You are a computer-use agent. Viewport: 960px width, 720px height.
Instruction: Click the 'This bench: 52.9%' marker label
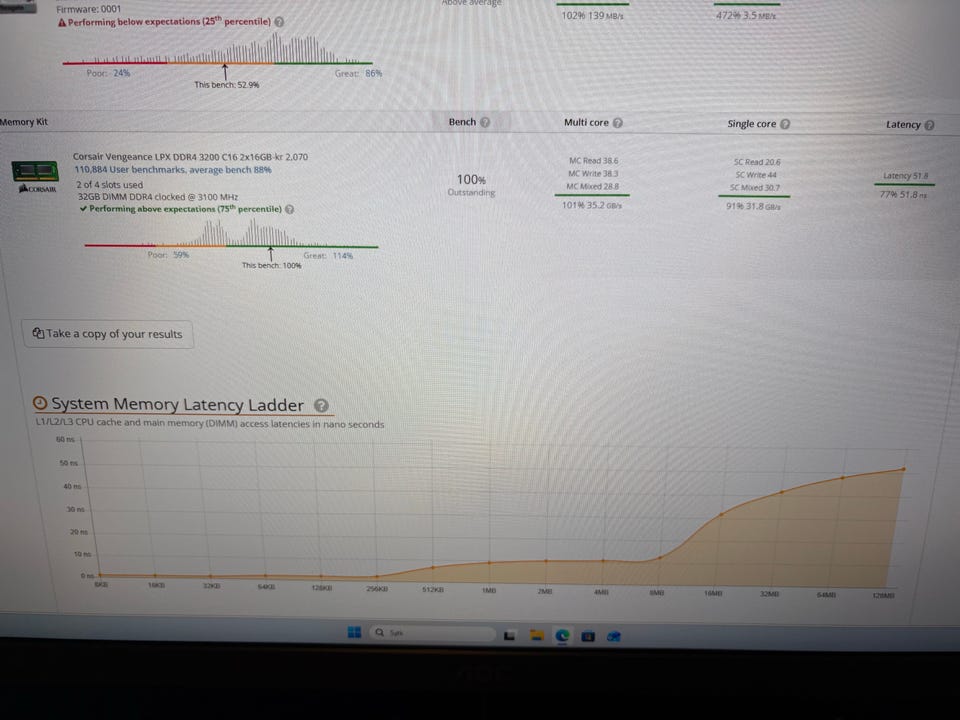pos(227,84)
